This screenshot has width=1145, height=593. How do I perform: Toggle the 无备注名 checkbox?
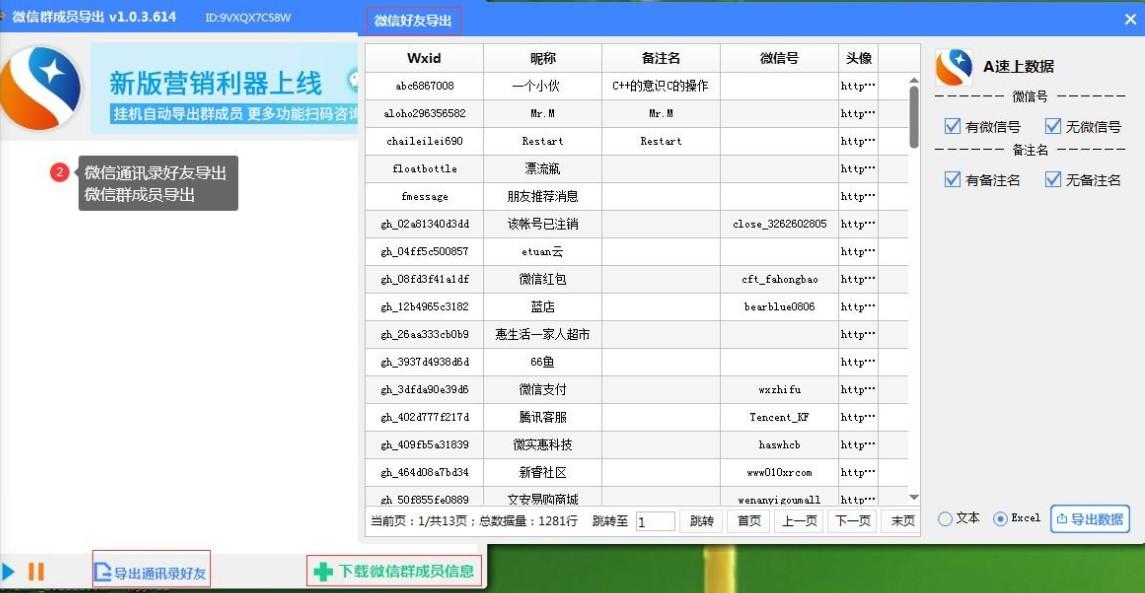1052,179
